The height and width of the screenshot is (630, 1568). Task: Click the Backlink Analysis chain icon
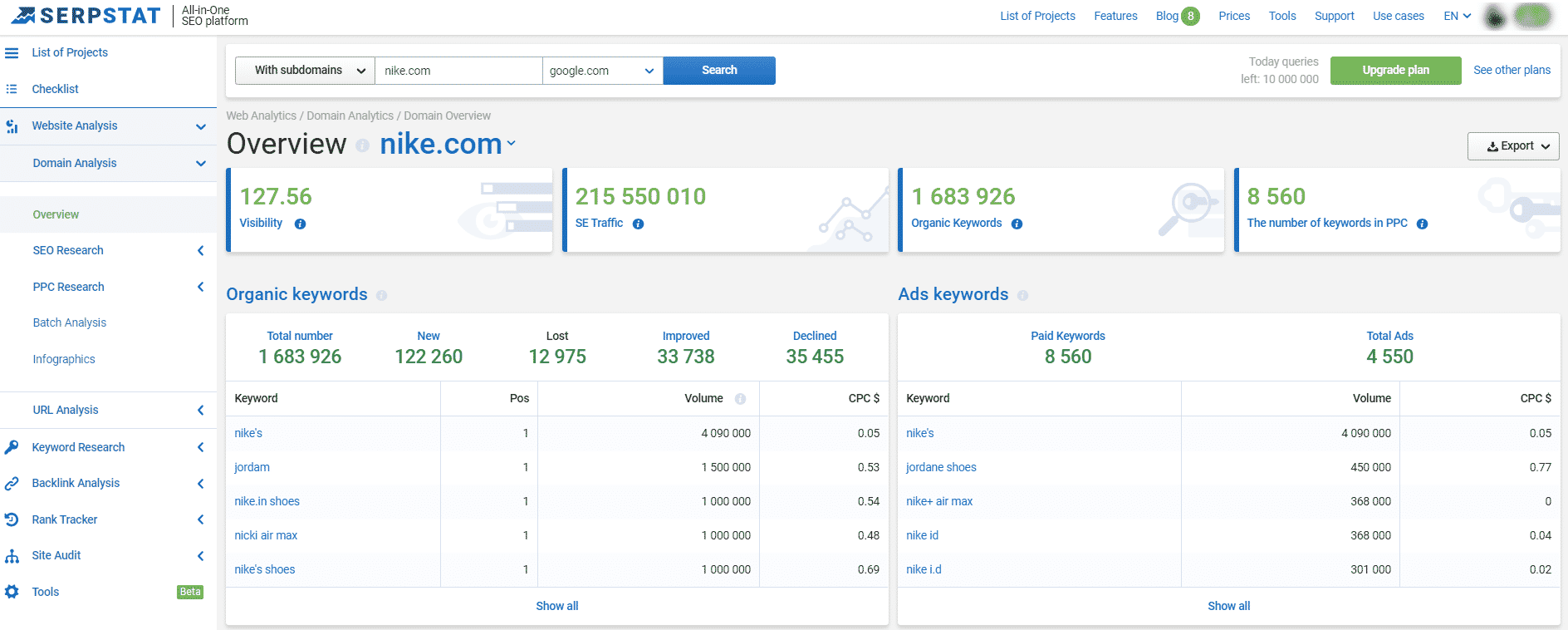(x=12, y=483)
